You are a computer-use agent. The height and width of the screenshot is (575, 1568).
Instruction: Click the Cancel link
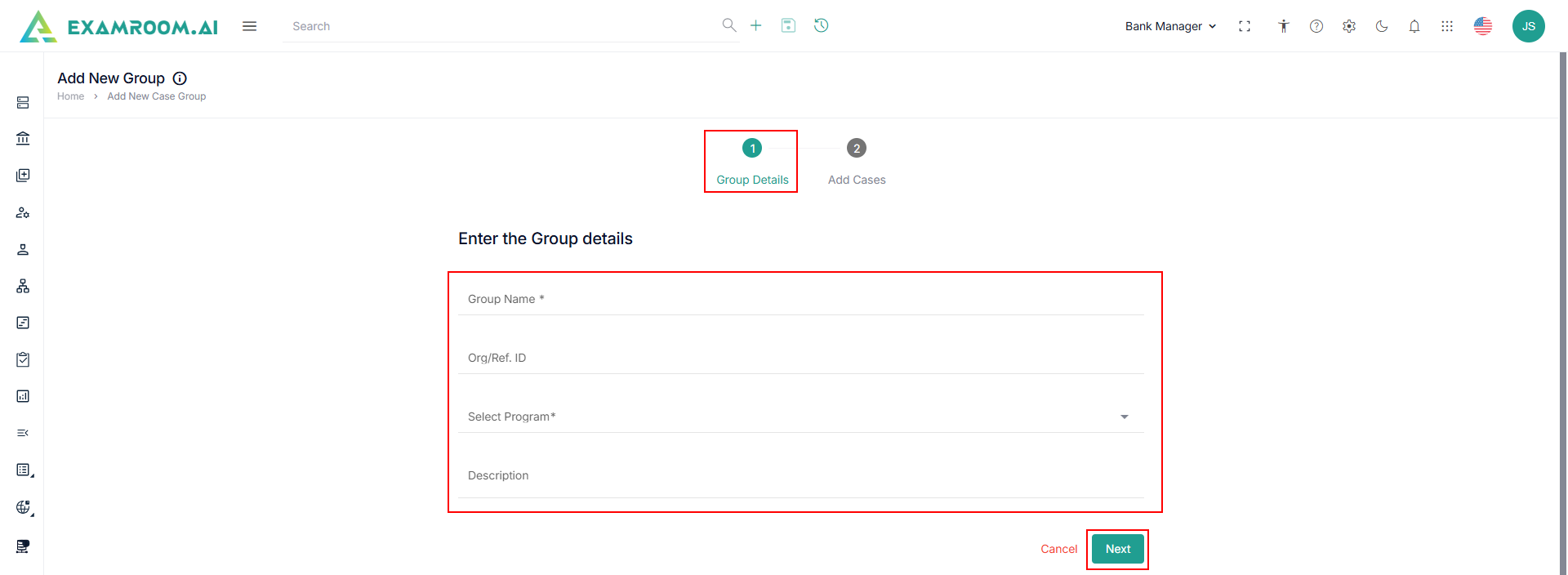[1058, 549]
